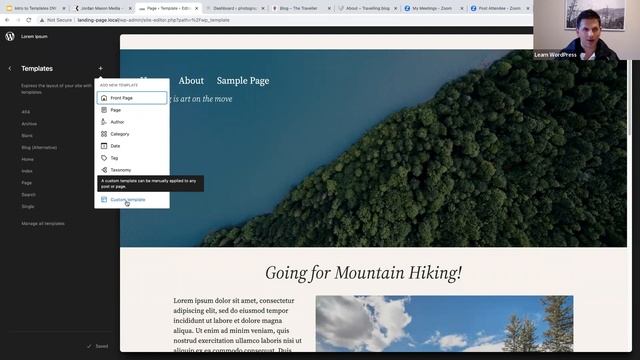Select Front Page in the template menu

[x=132, y=98]
